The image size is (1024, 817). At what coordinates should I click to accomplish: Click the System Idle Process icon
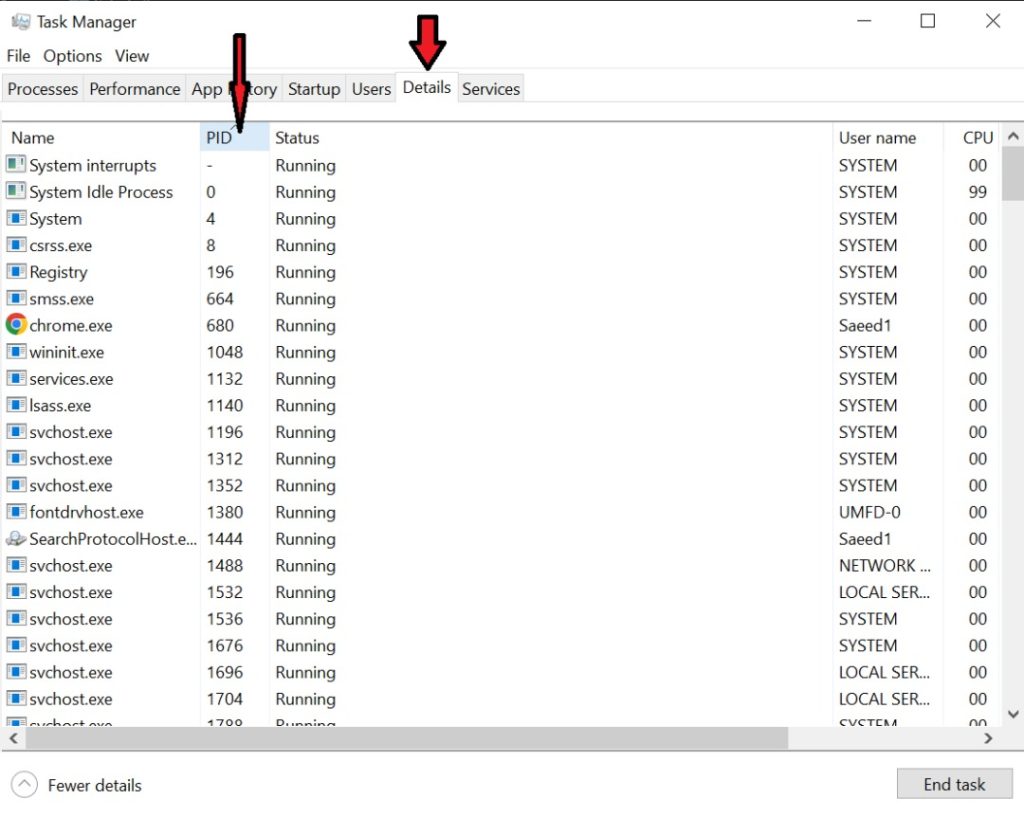point(16,192)
